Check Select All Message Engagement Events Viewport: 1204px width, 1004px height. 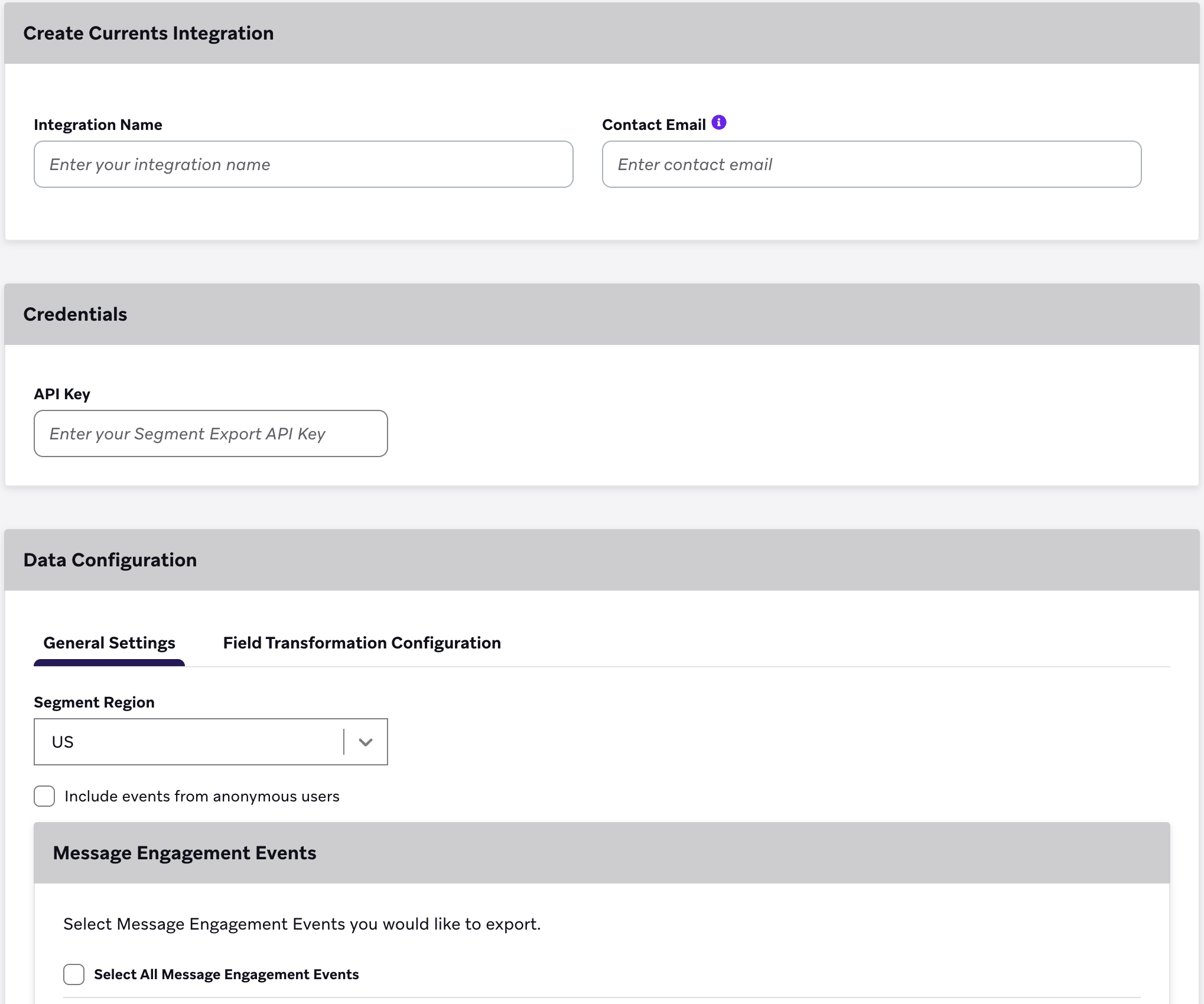click(x=74, y=974)
